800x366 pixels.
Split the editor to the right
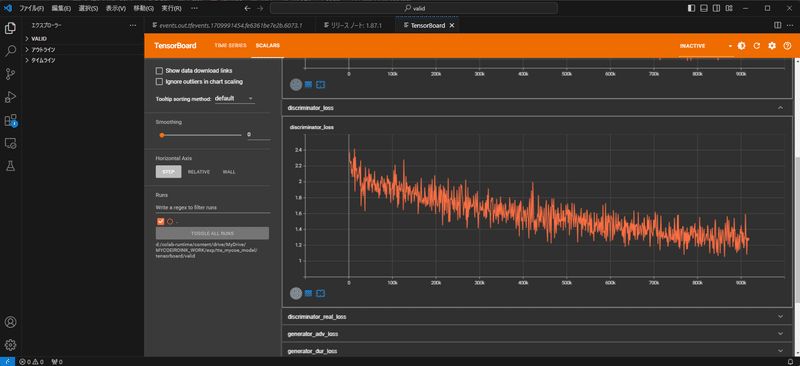tap(778, 25)
